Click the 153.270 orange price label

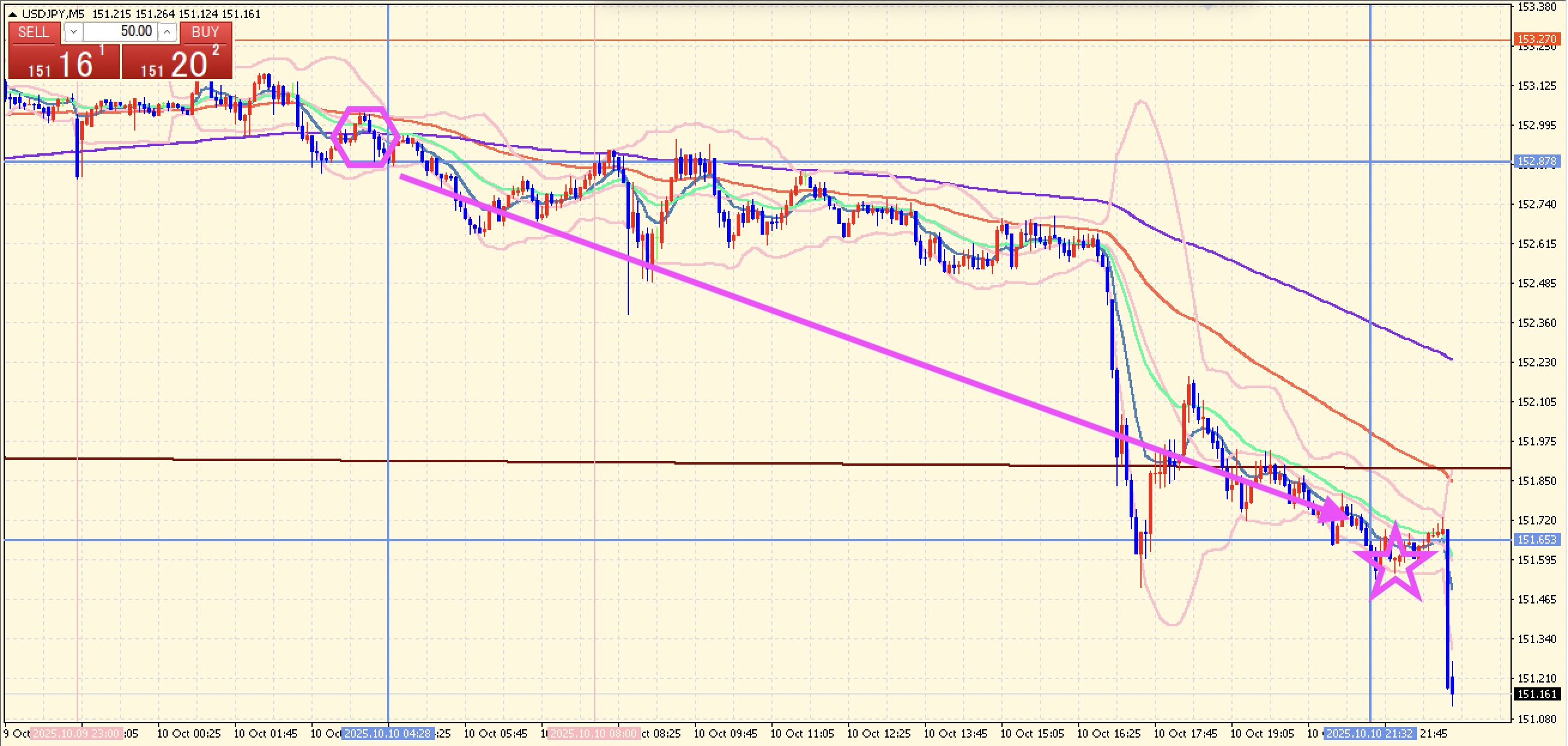point(1536,40)
